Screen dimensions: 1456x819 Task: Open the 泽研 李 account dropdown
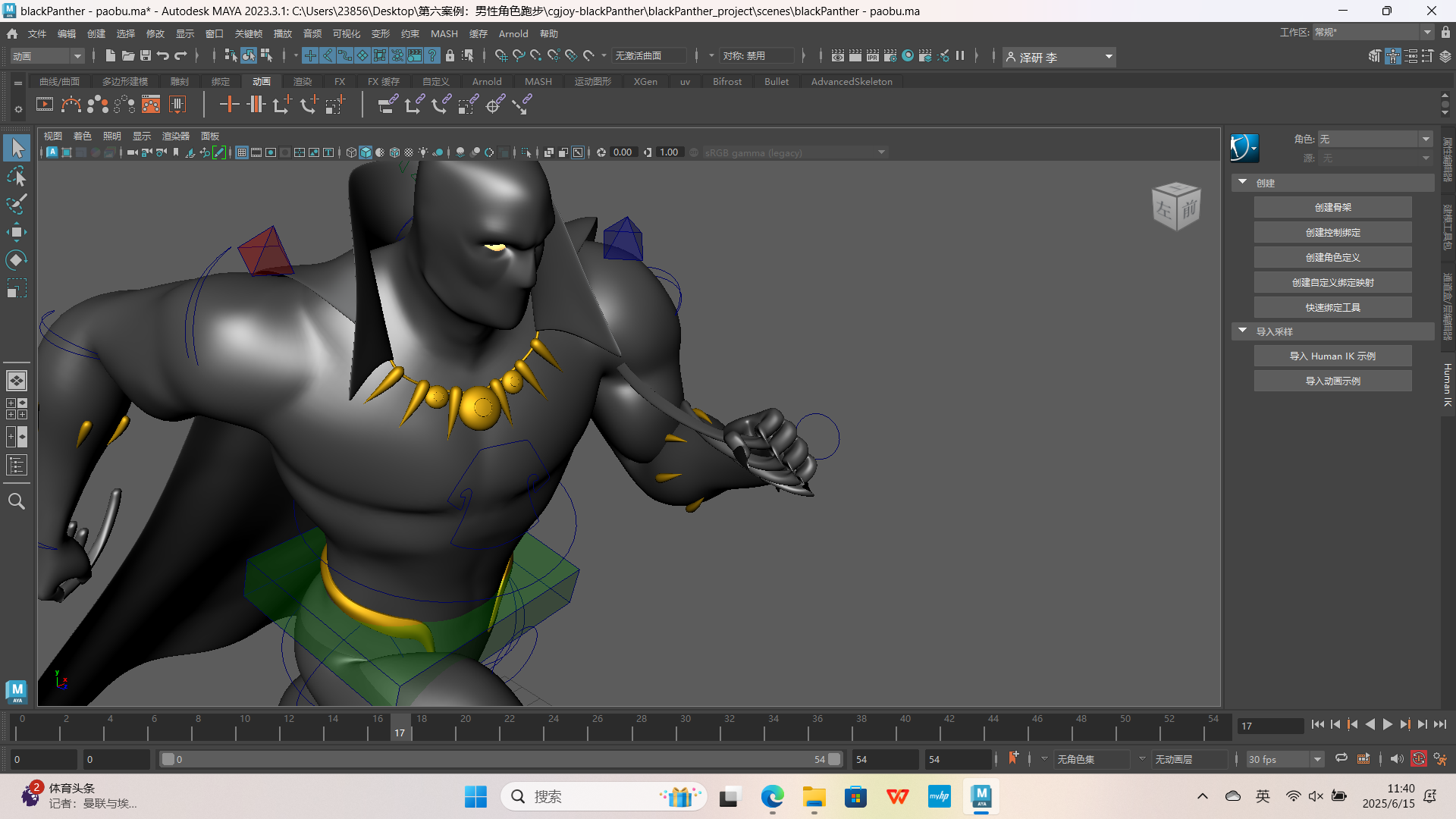(1059, 57)
